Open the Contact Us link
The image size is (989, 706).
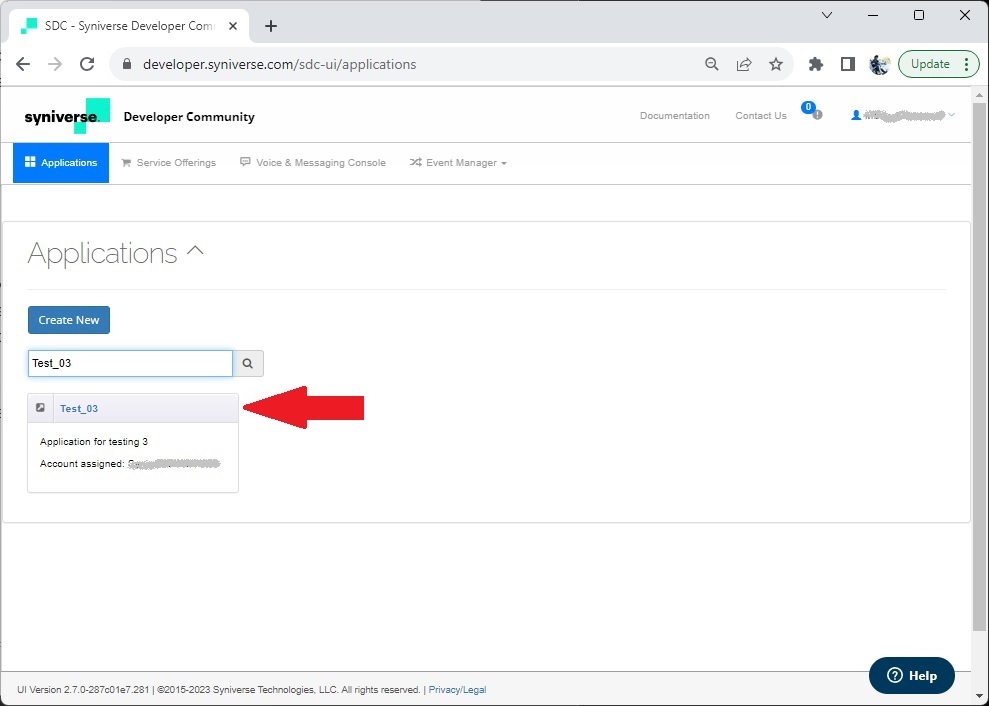tap(761, 115)
